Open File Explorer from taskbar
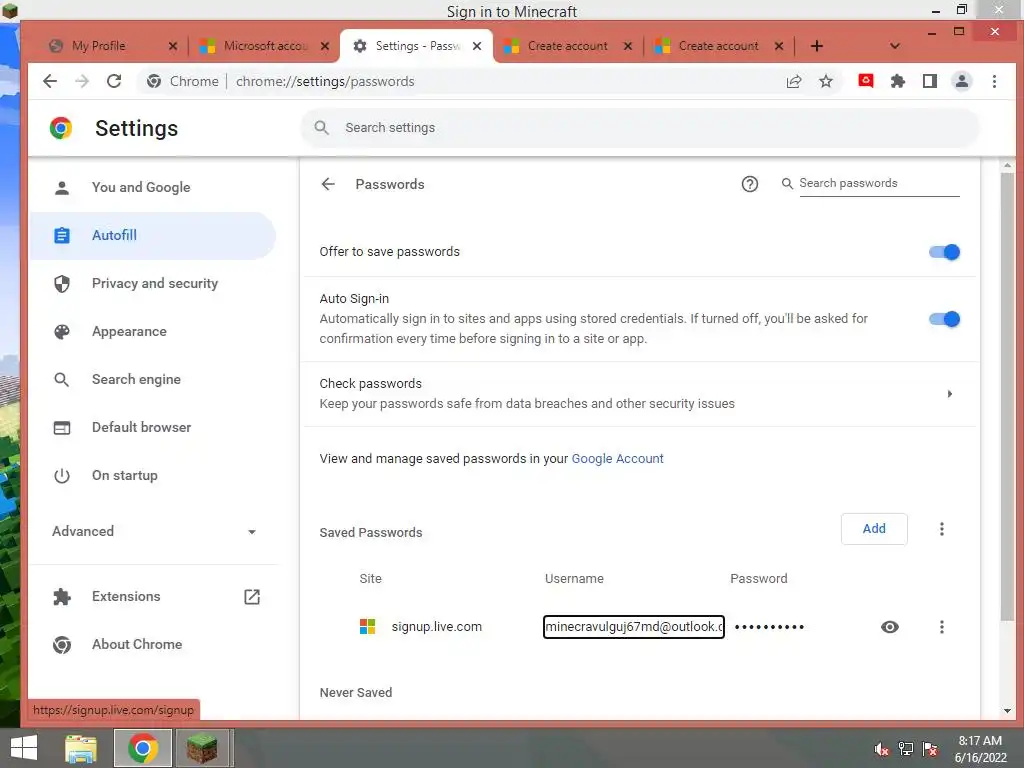 pyautogui.click(x=81, y=748)
